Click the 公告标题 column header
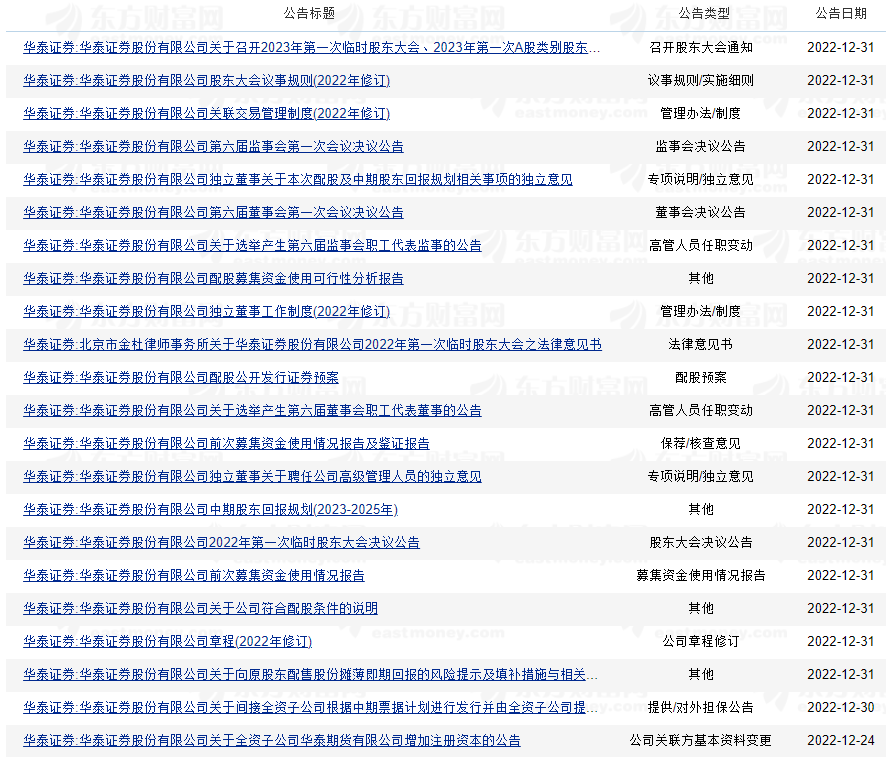This screenshot has width=890, height=757. click(309, 14)
